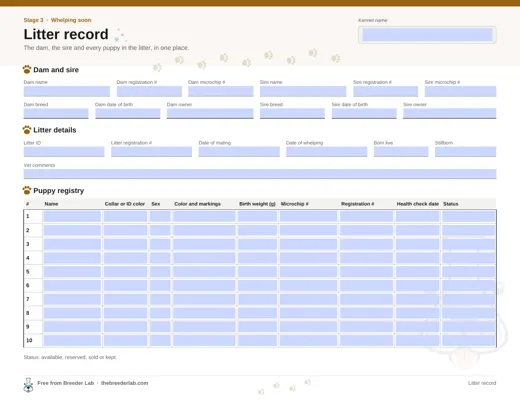Open thebreederlab.com link in footer
Screen dimensions: 520x402
(124, 383)
